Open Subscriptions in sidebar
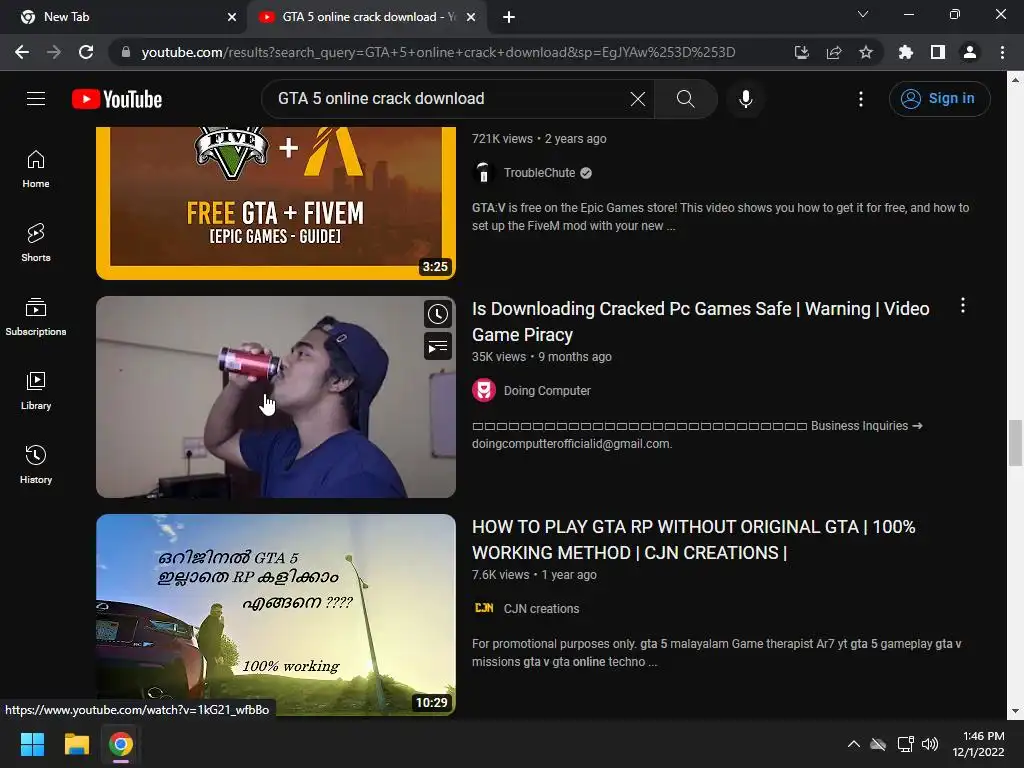 click(36, 317)
